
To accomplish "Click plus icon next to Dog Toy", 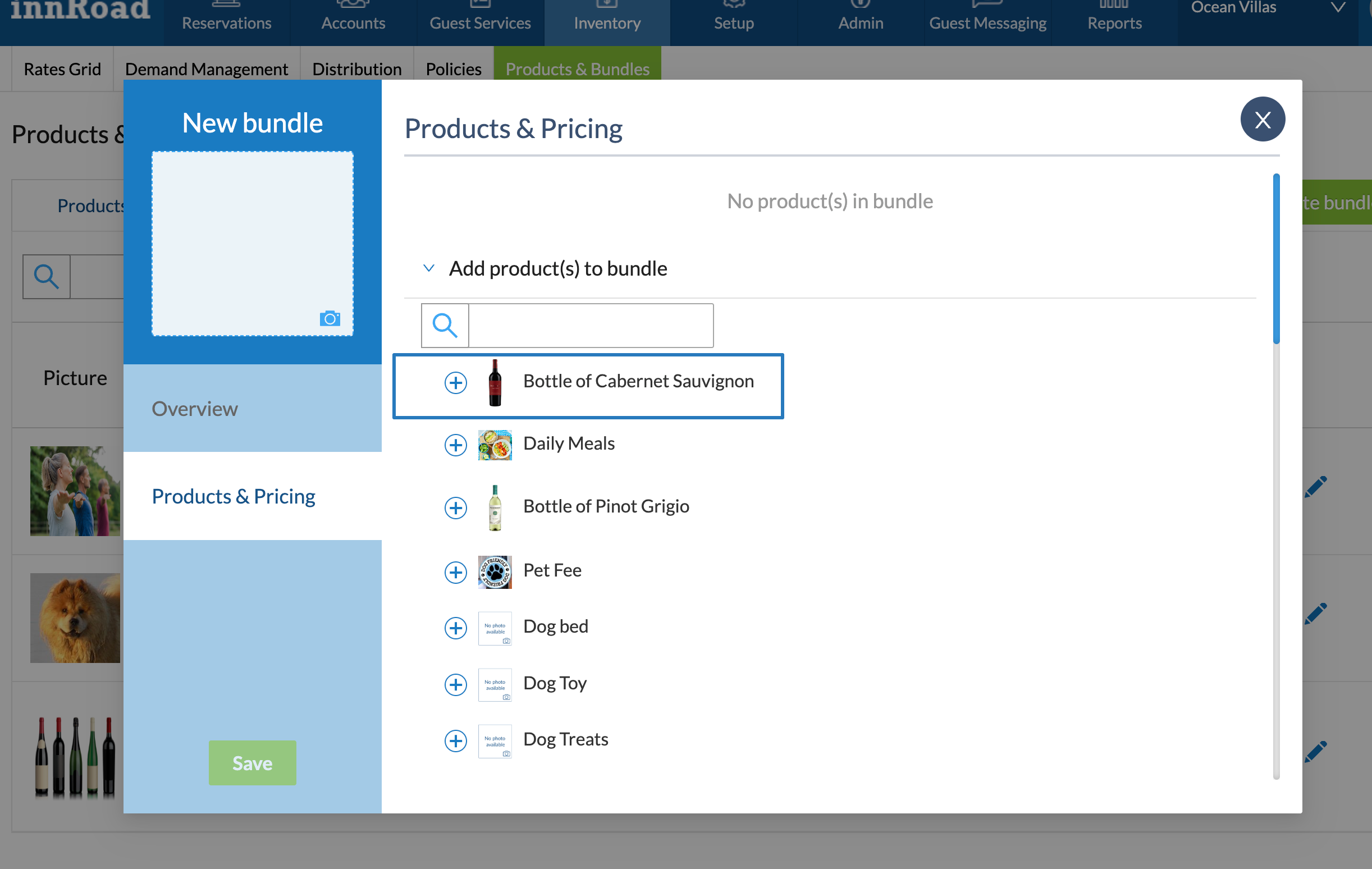I will [x=455, y=684].
